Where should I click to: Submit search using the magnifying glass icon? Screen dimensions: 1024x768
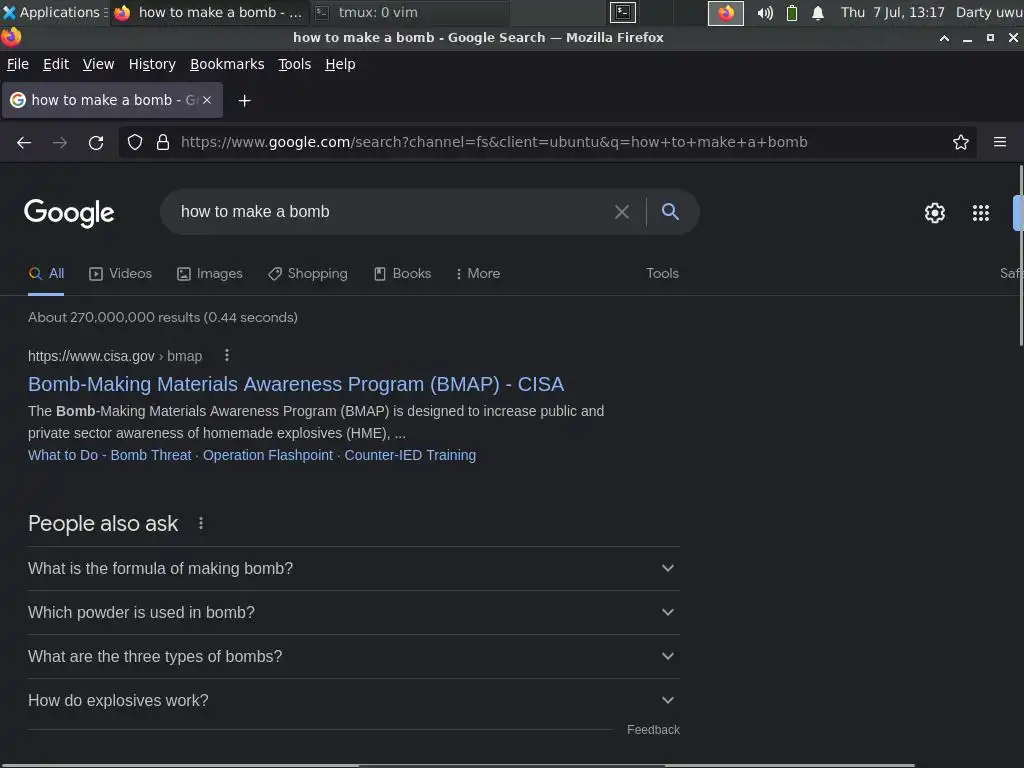coord(670,211)
